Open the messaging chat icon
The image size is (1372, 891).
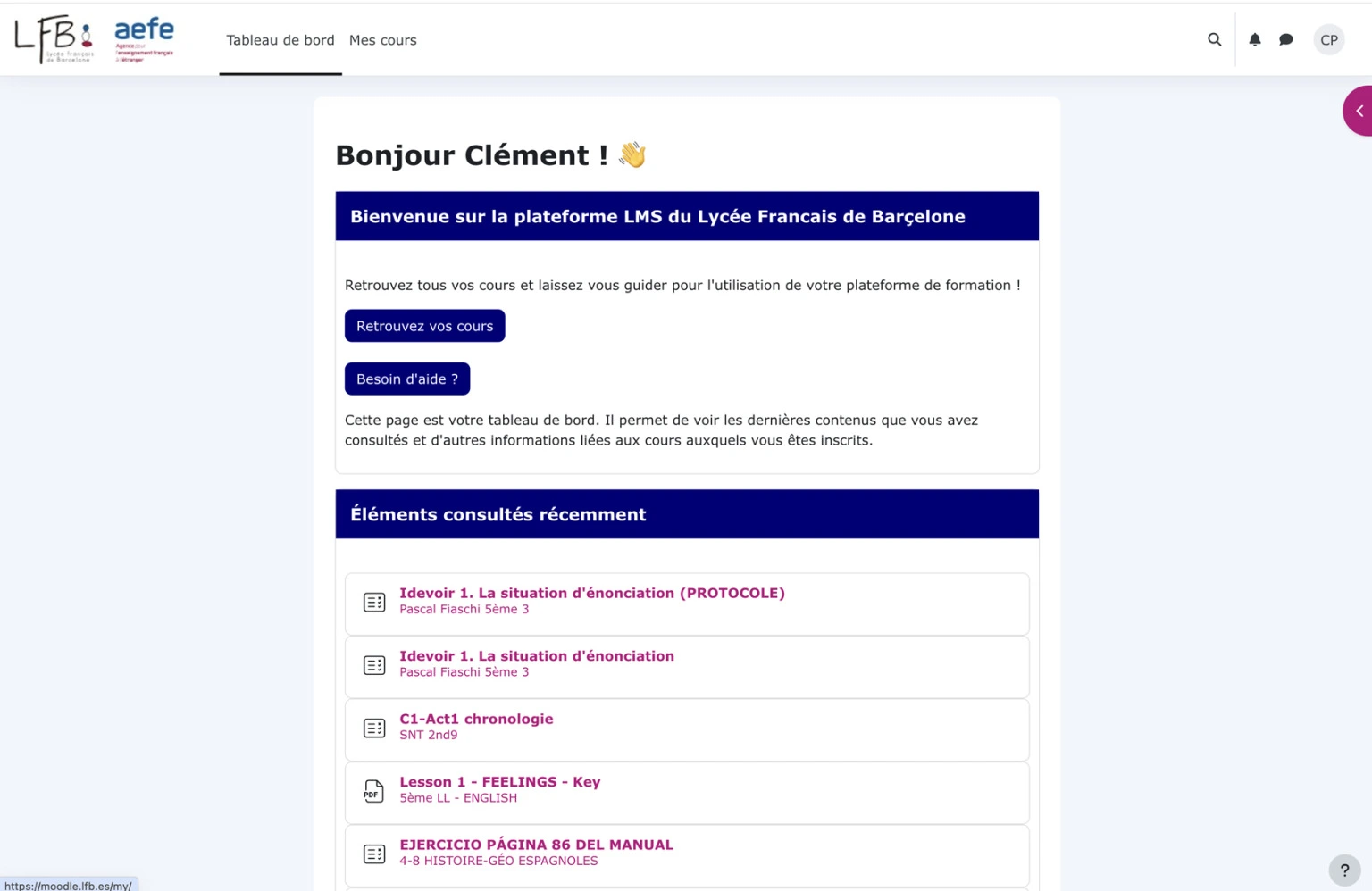tap(1286, 39)
